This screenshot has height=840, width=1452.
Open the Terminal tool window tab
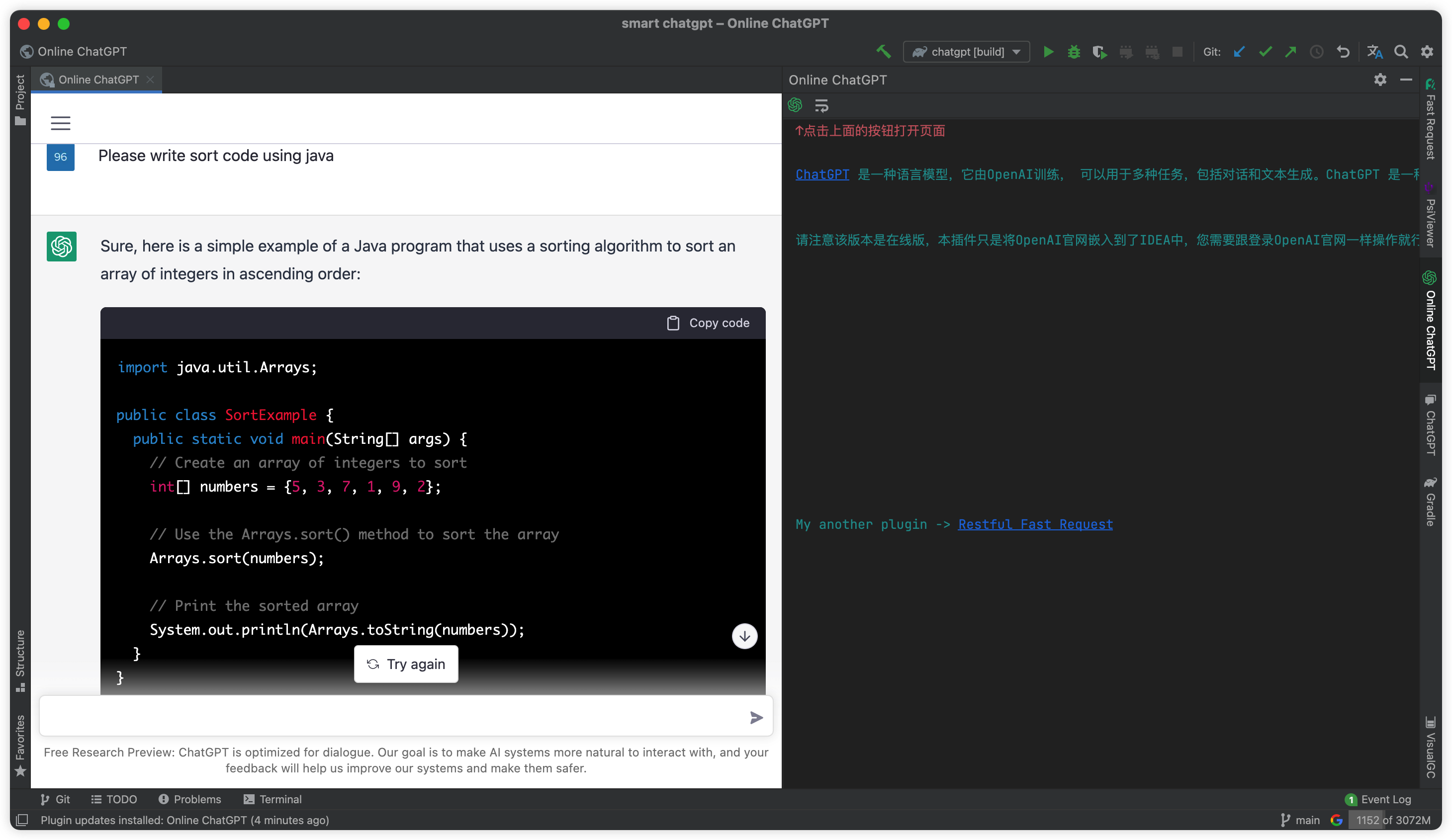(x=272, y=799)
